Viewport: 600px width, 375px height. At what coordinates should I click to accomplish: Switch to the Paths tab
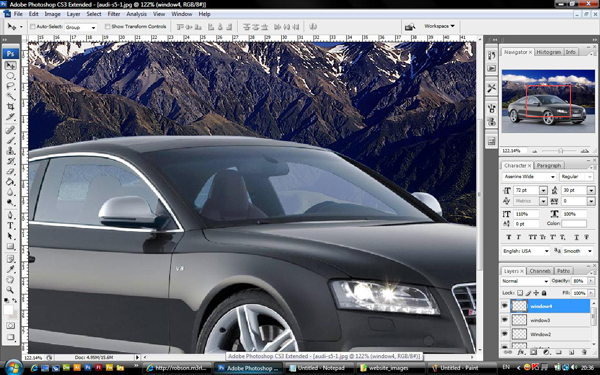[563, 271]
